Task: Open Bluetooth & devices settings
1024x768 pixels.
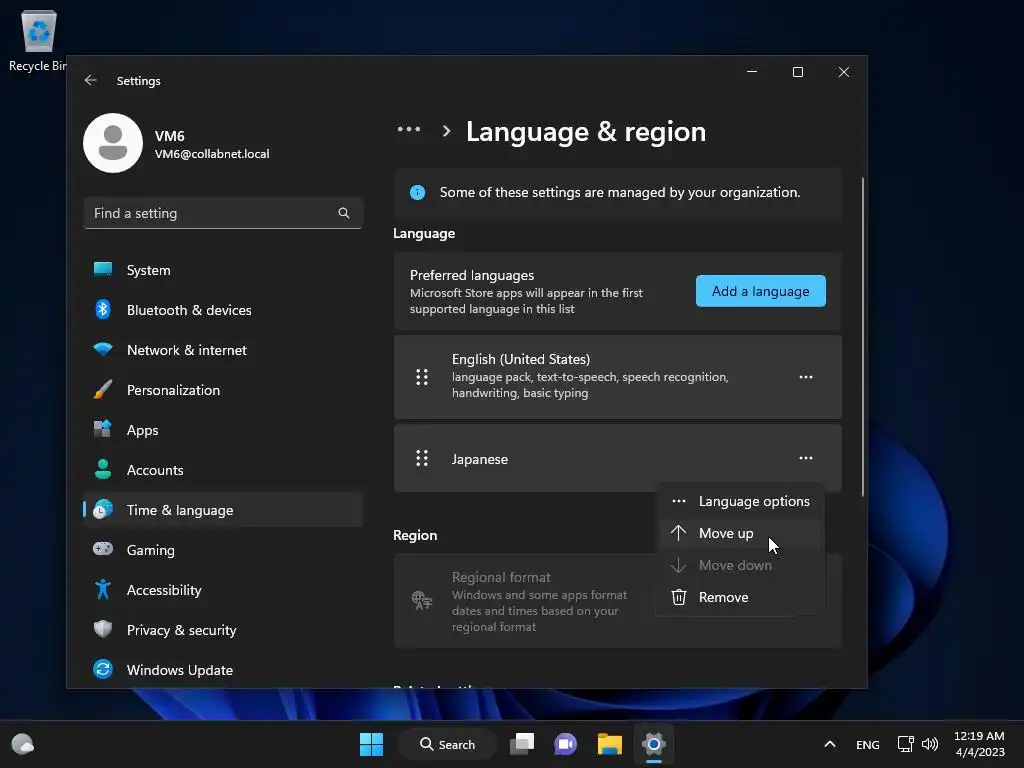Action: 223,310
